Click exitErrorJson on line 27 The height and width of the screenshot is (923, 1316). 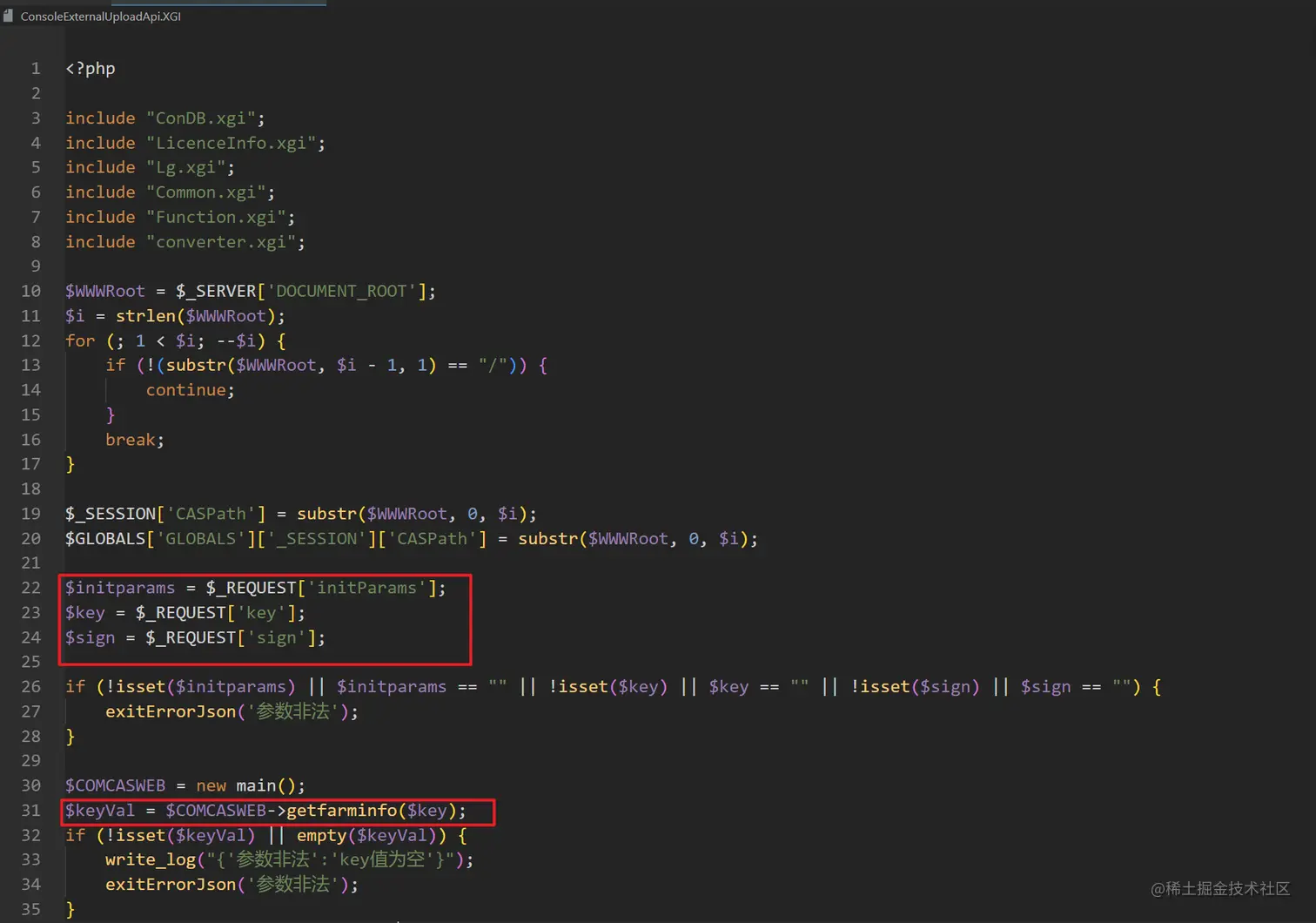[171, 712]
